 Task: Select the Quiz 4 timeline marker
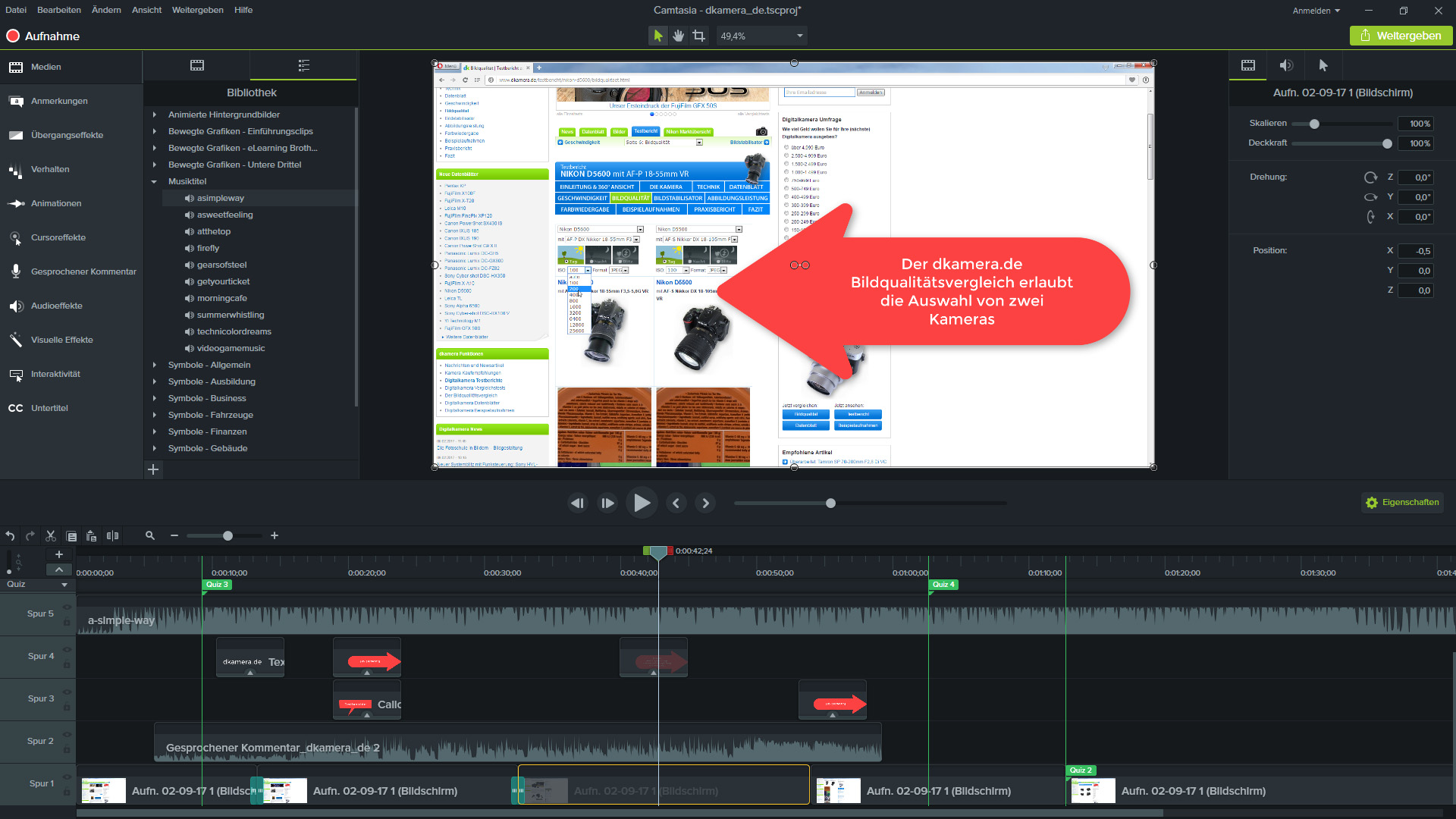coord(943,585)
